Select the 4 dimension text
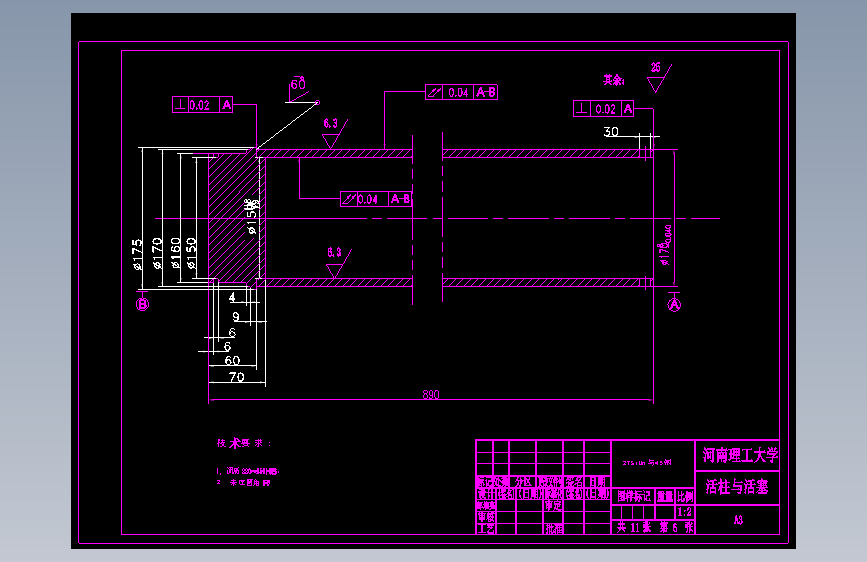This screenshot has width=867, height=562. click(232, 298)
